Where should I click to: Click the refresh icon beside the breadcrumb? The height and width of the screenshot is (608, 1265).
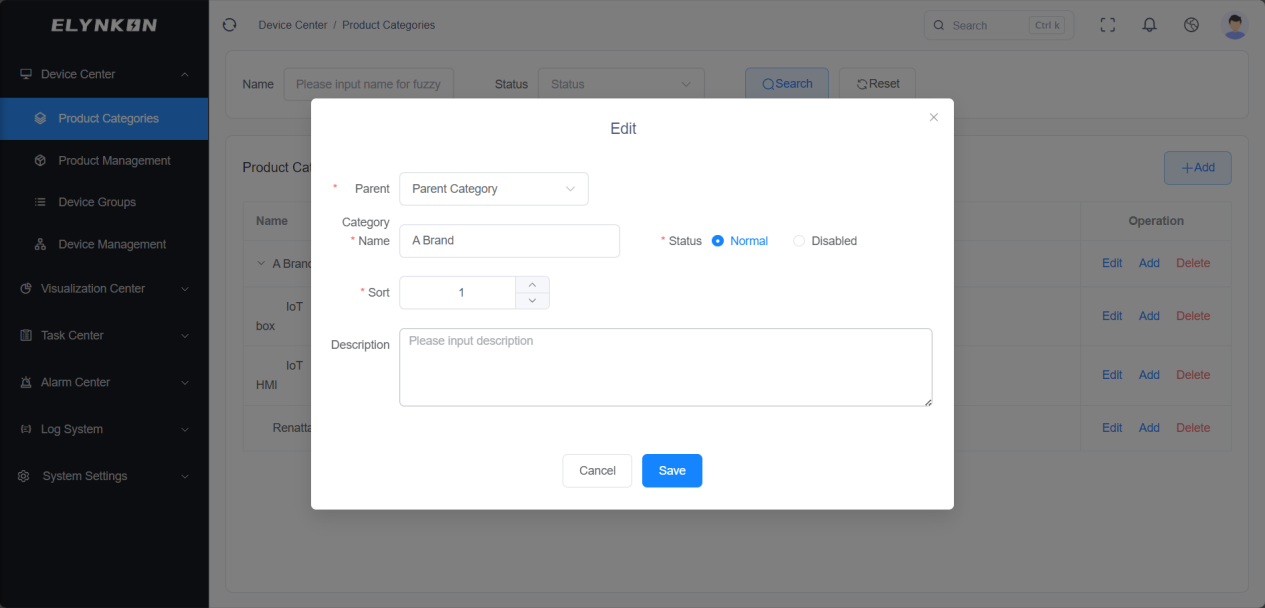click(x=229, y=25)
